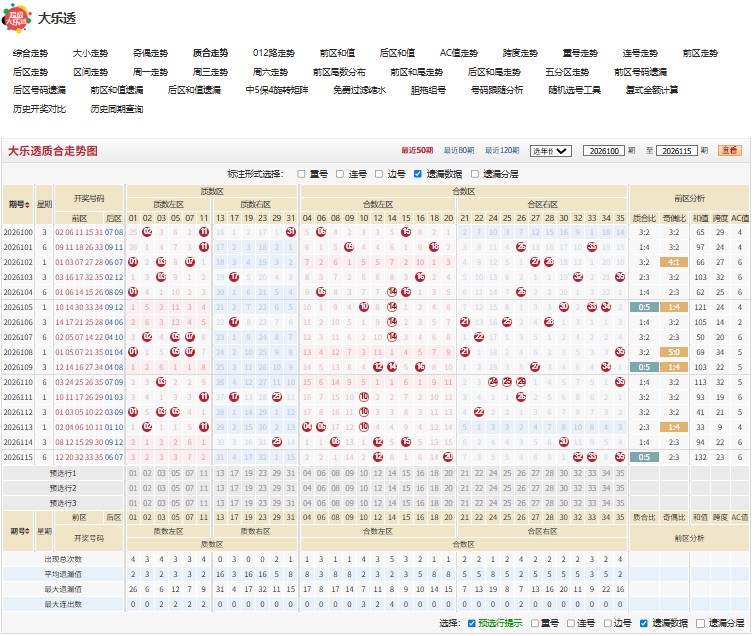Viewport: 754px width, 636px height.
Task: Check 重号 box beside 预选行提示
Action: [535, 624]
